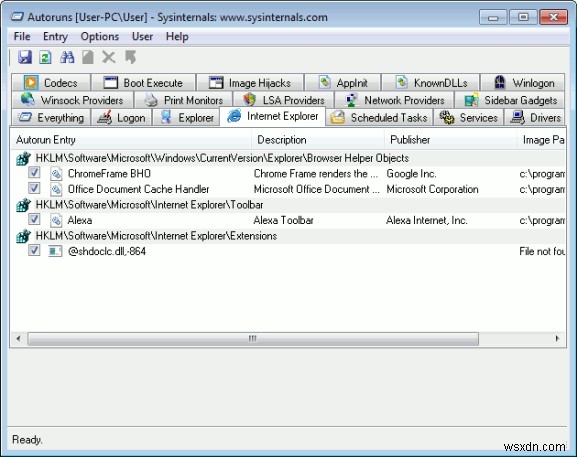Image resolution: width=577 pixels, height=457 pixels.
Task: Click the registry icon beside Internet Explorer\Toolbar key
Action: 23,205
